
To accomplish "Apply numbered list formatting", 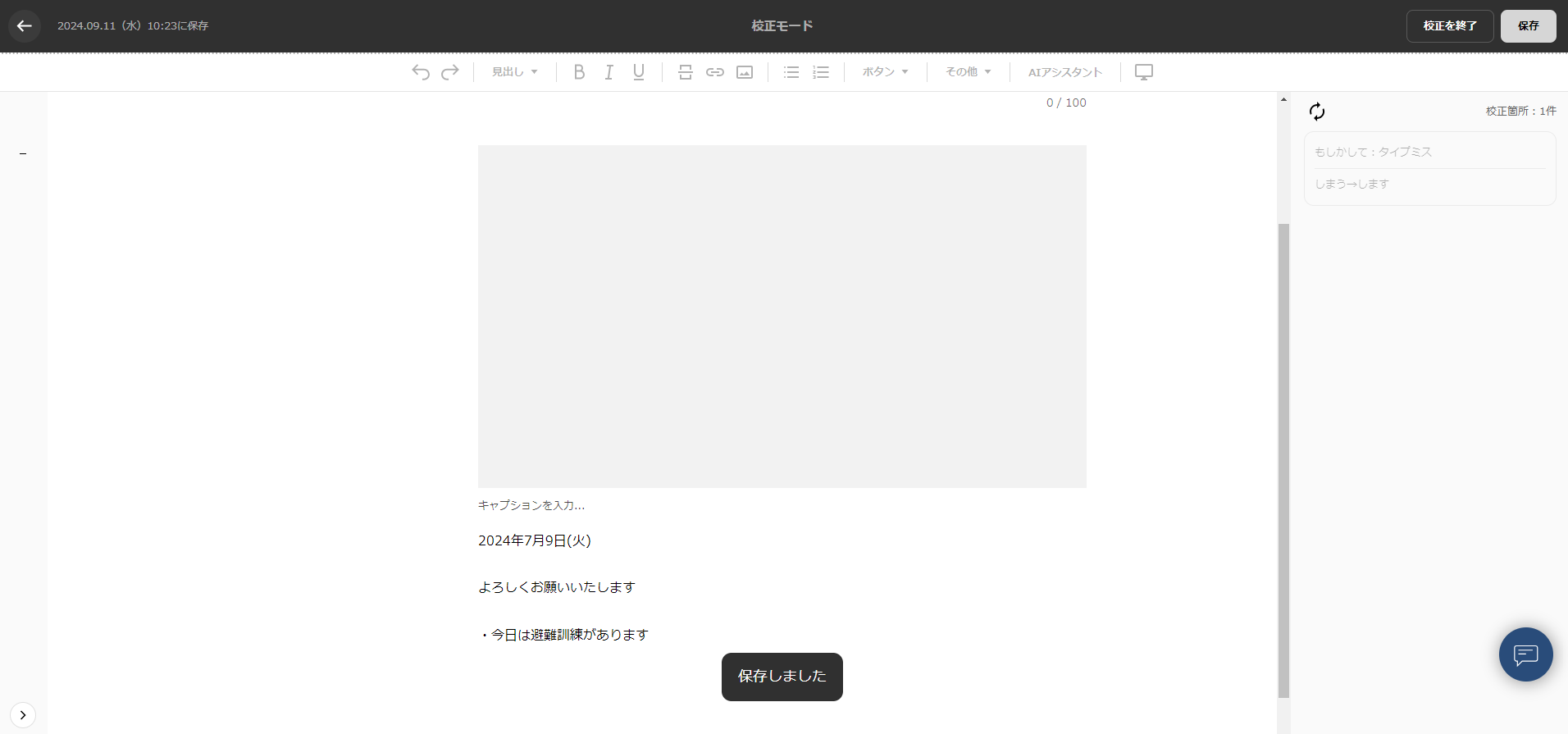I will click(821, 72).
